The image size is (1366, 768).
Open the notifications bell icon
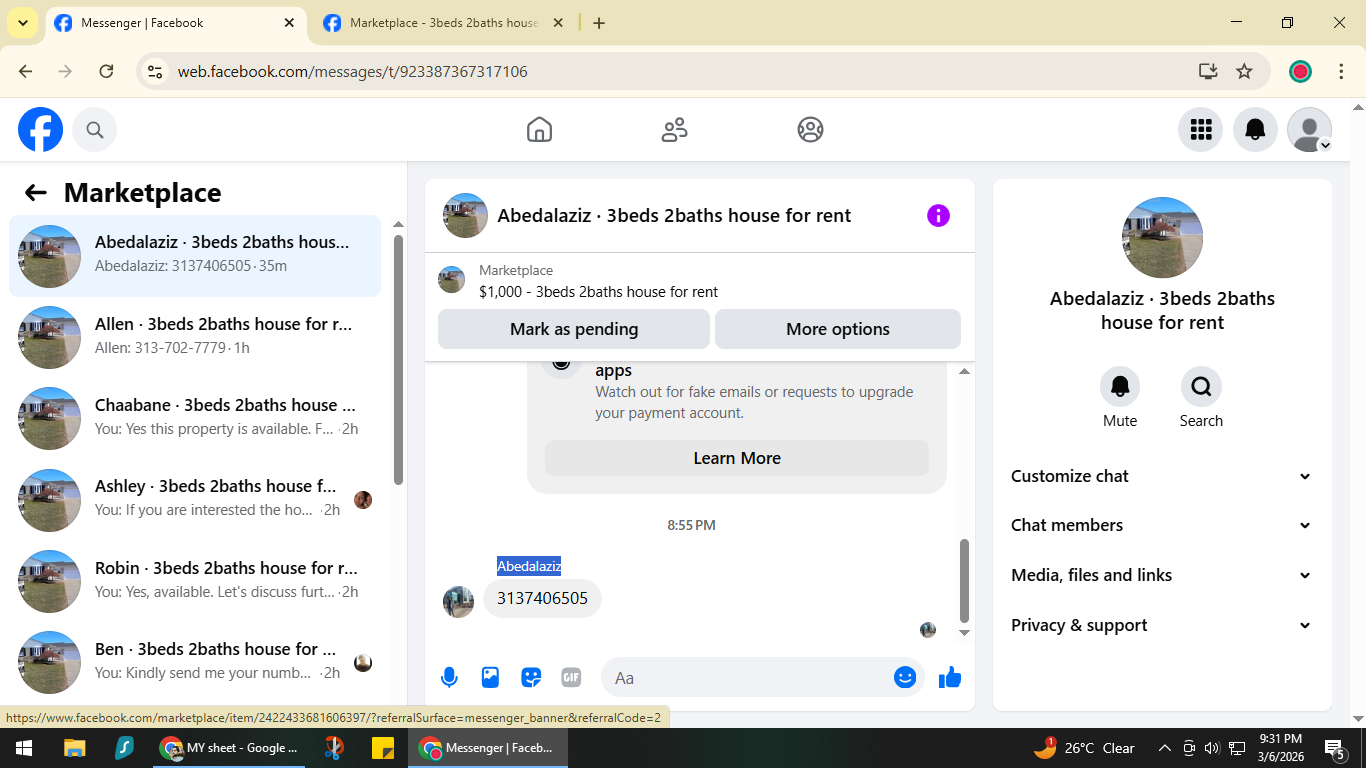click(1255, 130)
